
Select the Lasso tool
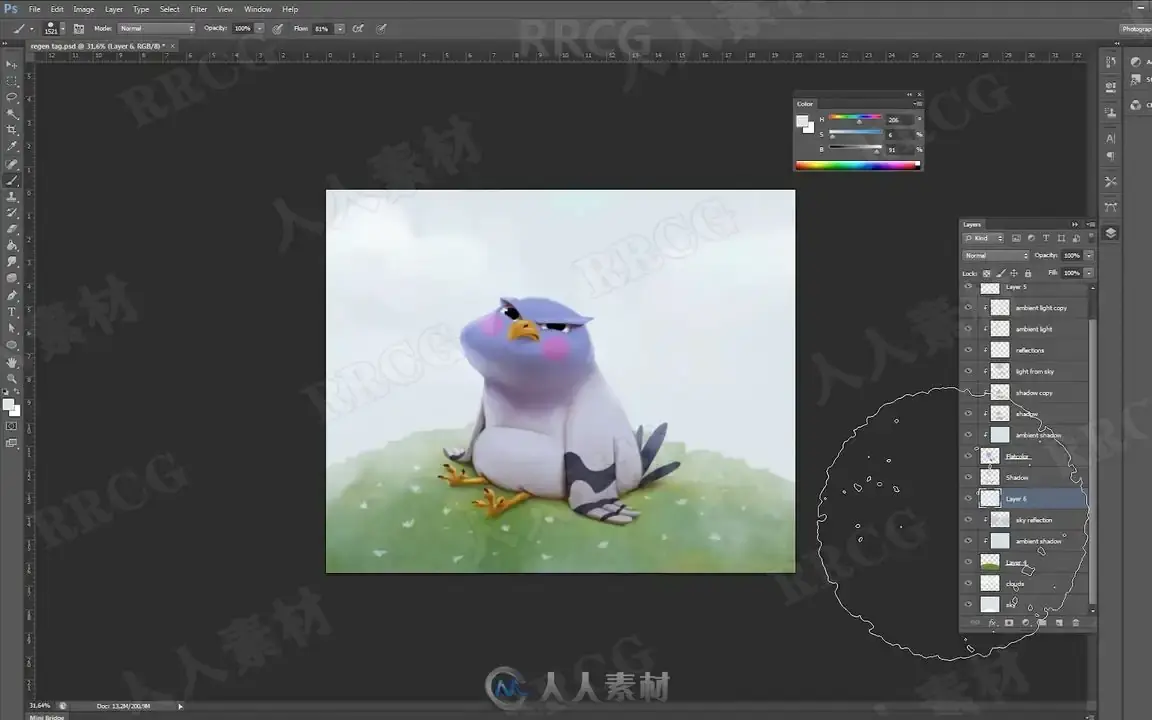pyautogui.click(x=12, y=97)
